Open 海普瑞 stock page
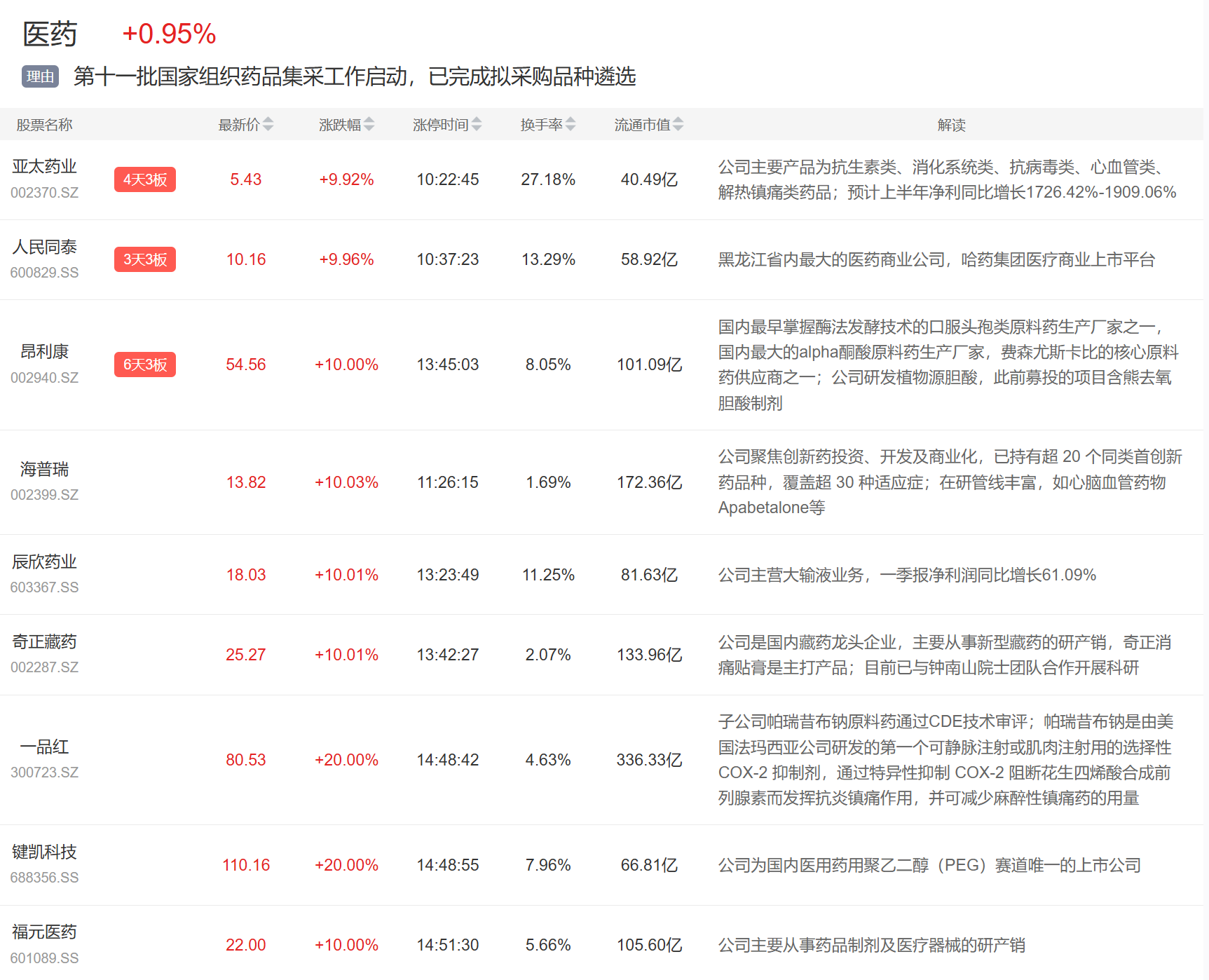Image resolution: width=1209 pixels, height=980 pixels. pyautogui.click(x=44, y=470)
